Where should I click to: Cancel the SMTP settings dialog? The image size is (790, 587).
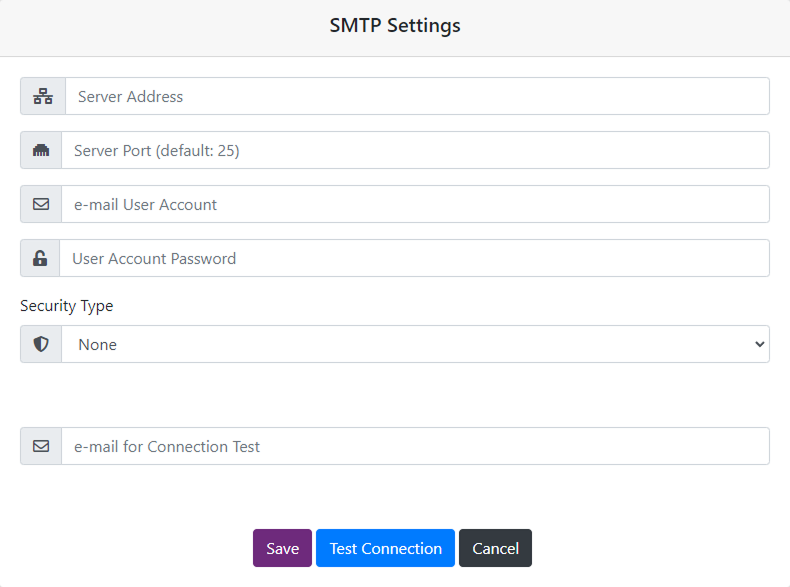tap(495, 548)
